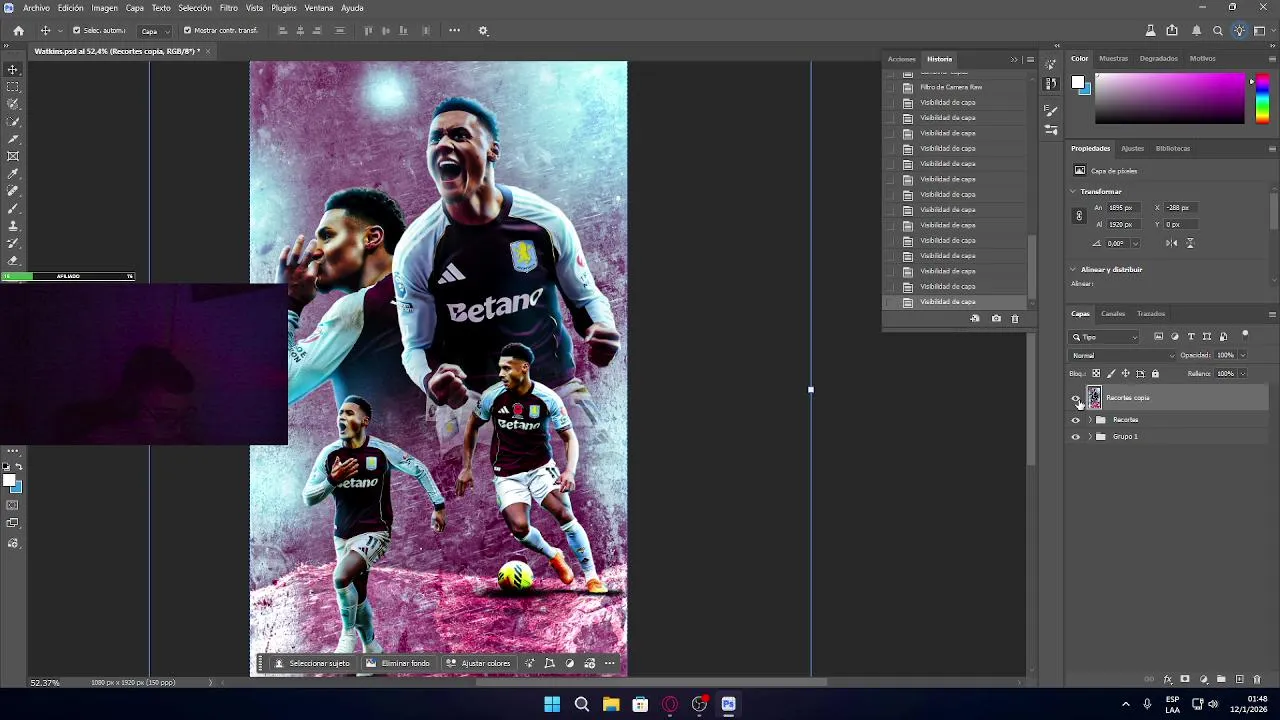Toggle layer filter on/off switch
The image size is (1280, 720).
(1245, 335)
